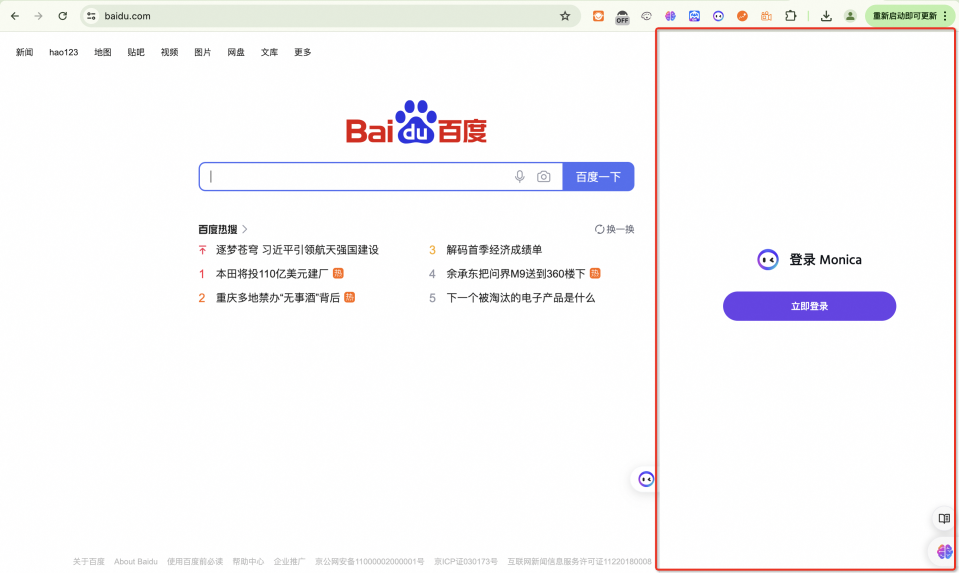Search by image with camera icon
Screen dimensions: 959x573
click(x=544, y=177)
